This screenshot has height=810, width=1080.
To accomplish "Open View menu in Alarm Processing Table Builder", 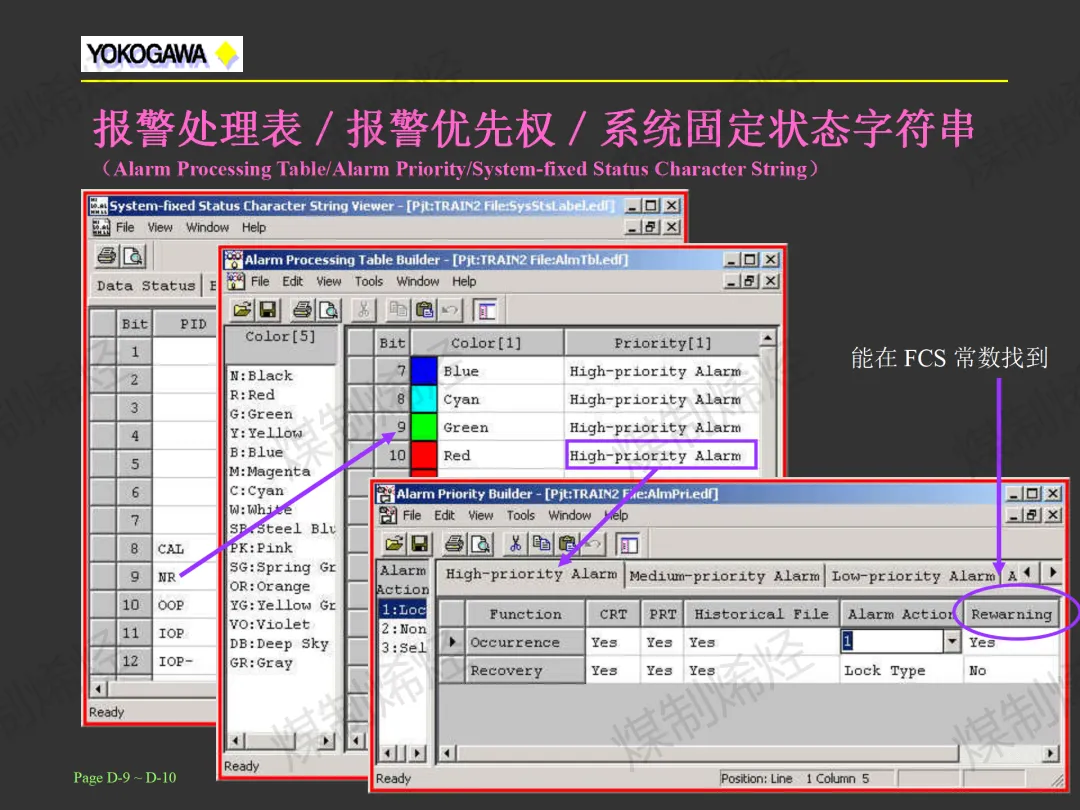I will click(x=329, y=281).
